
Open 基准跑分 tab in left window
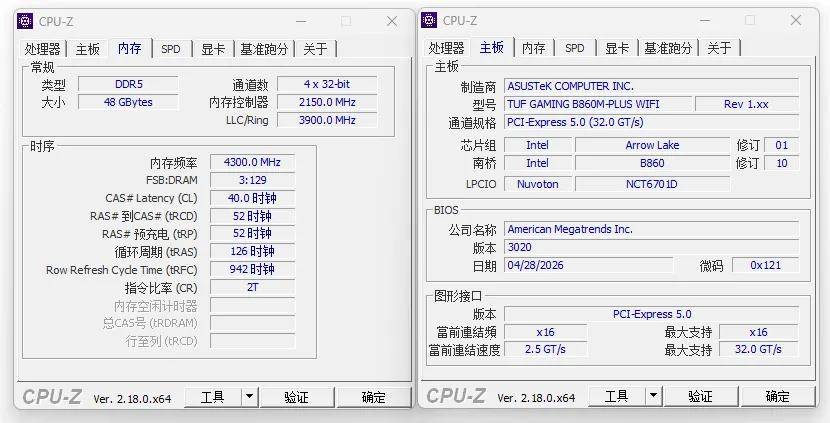tap(264, 49)
